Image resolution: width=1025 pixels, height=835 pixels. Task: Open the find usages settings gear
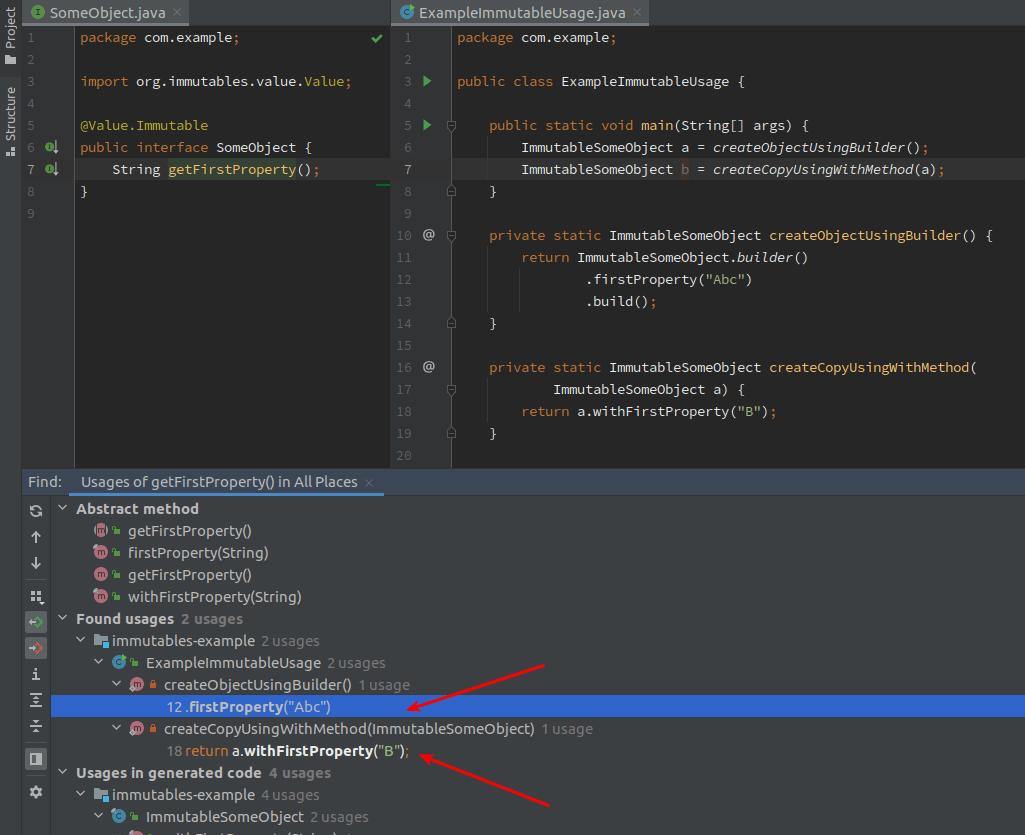(x=35, y=792)
